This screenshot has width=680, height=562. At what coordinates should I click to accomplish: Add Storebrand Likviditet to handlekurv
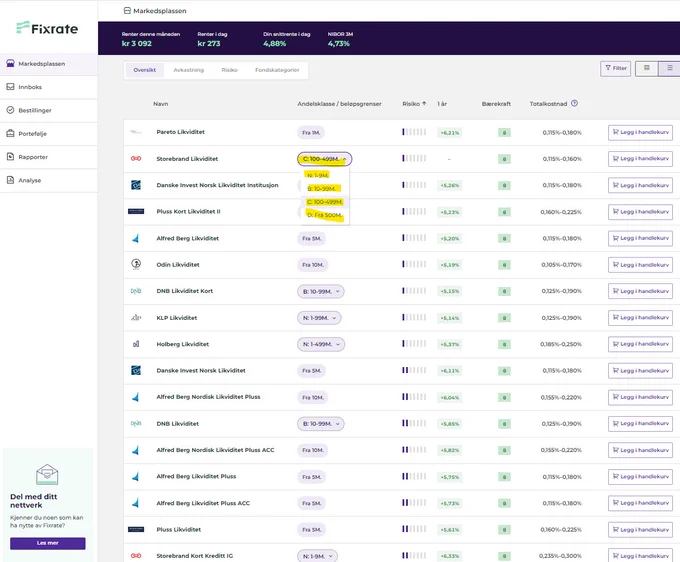(x=640, y=159)
